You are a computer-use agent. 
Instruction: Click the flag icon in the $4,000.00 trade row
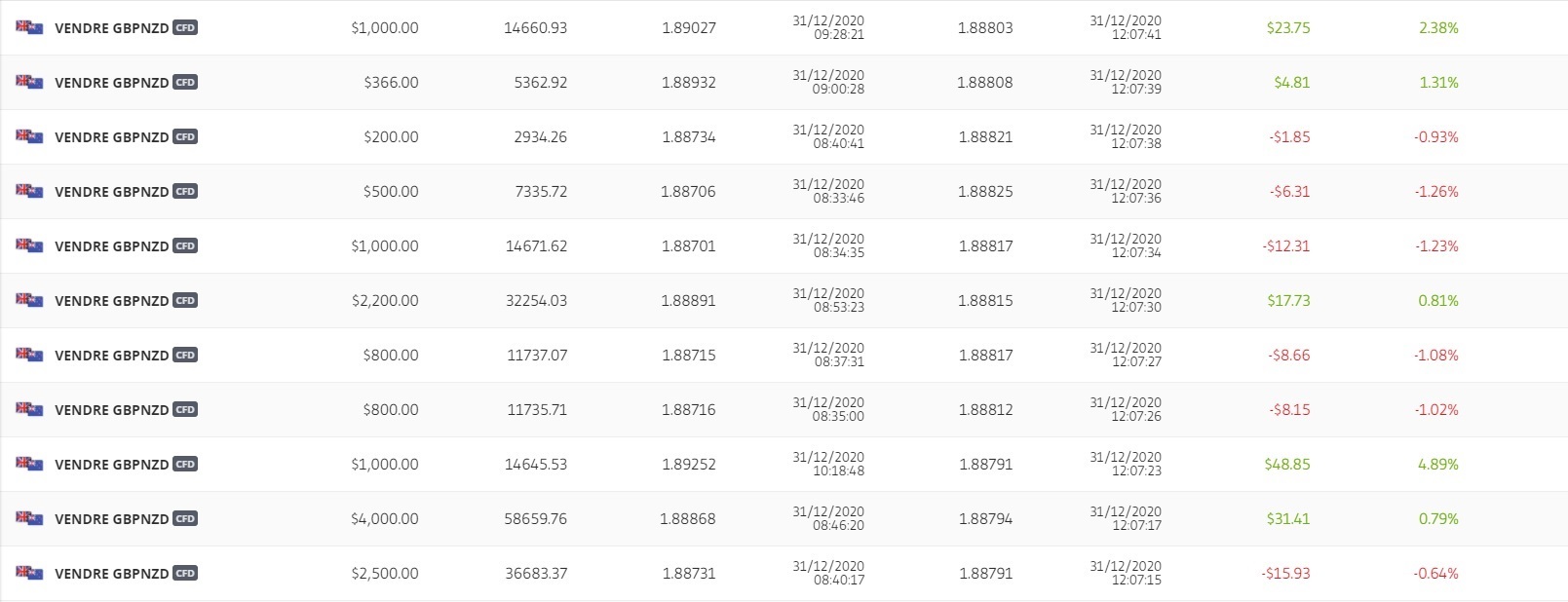29,518
